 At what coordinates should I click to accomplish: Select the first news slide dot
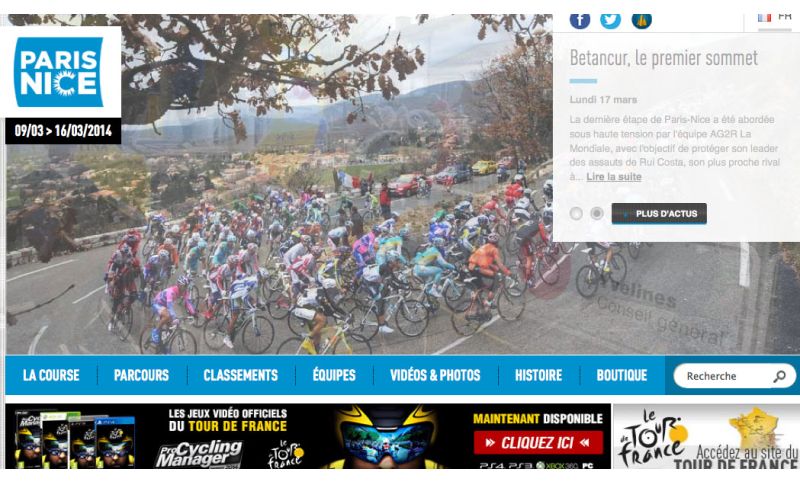point(576,213)
